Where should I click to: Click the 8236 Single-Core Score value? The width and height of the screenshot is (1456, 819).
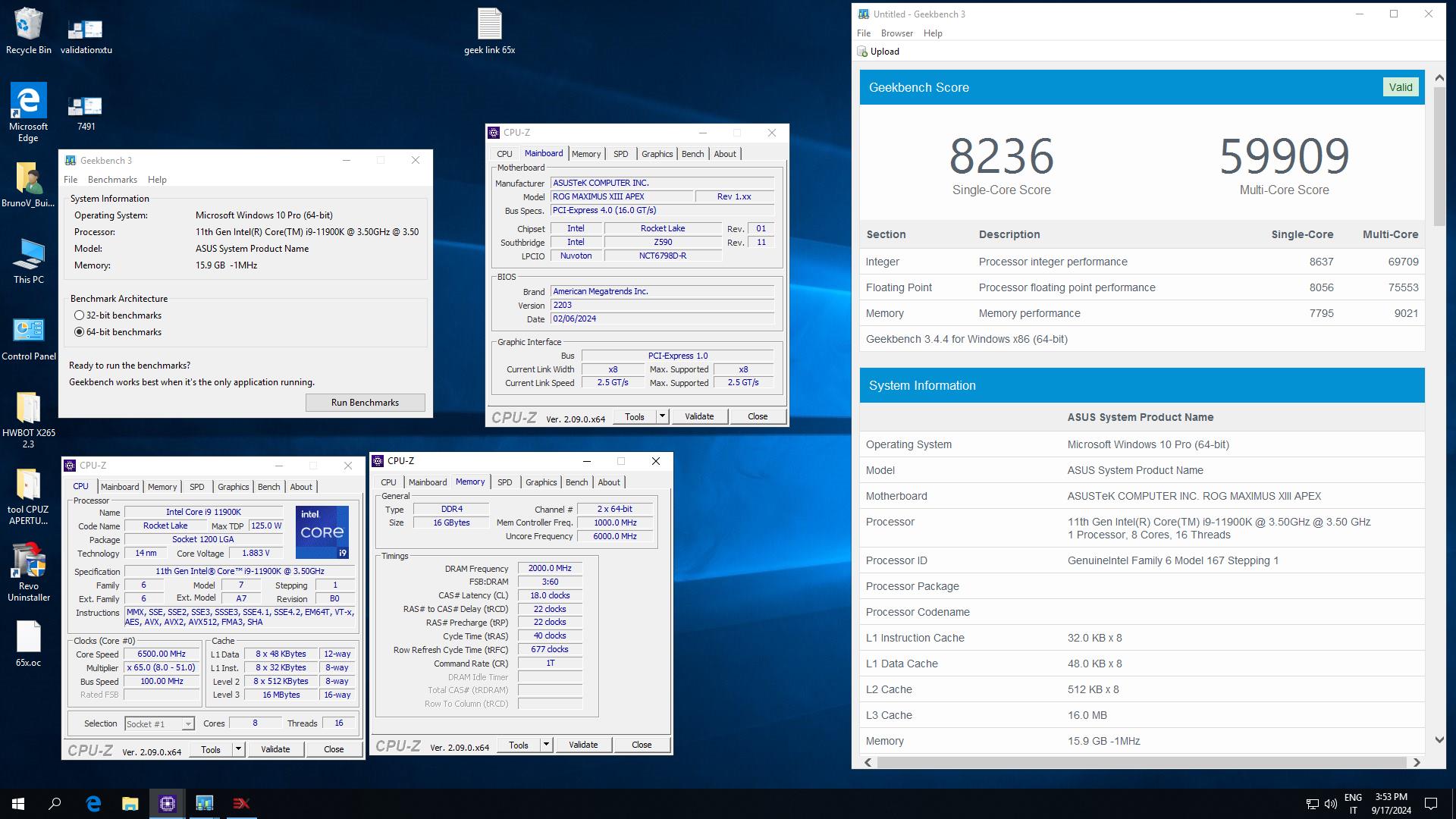point(1001,155)
